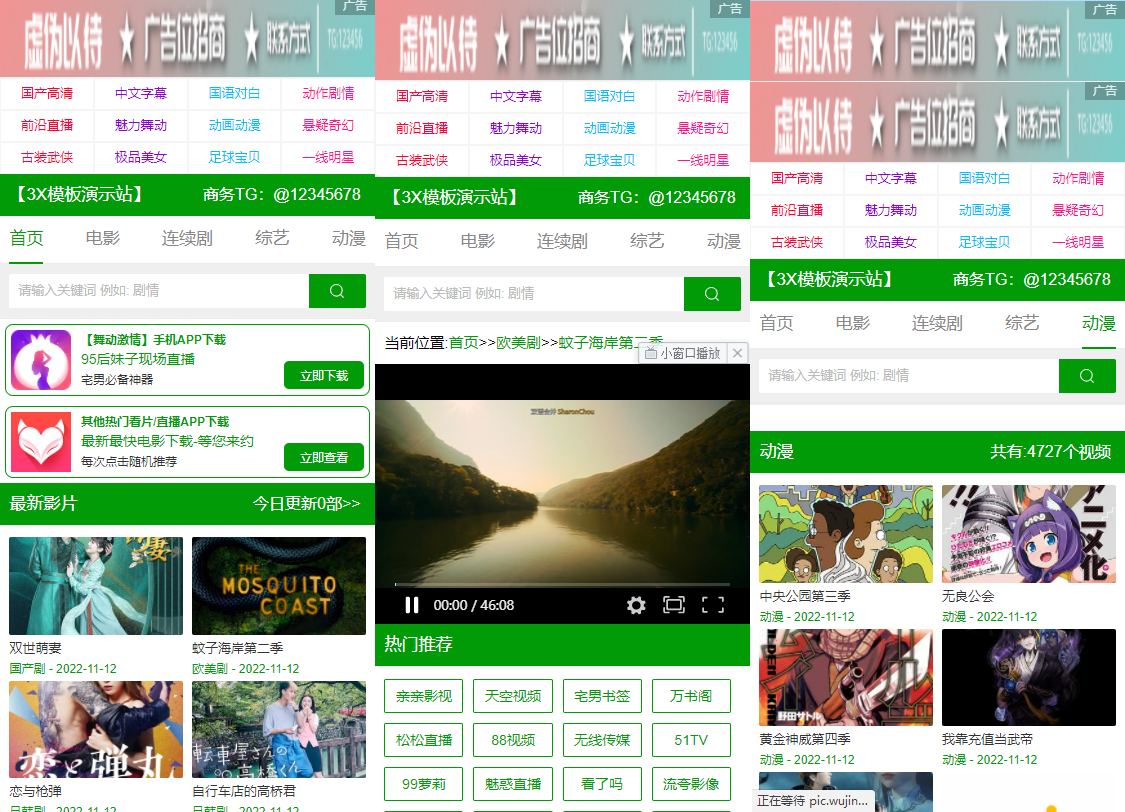Open 极品美女 category on the left screen

coord(141,158)
